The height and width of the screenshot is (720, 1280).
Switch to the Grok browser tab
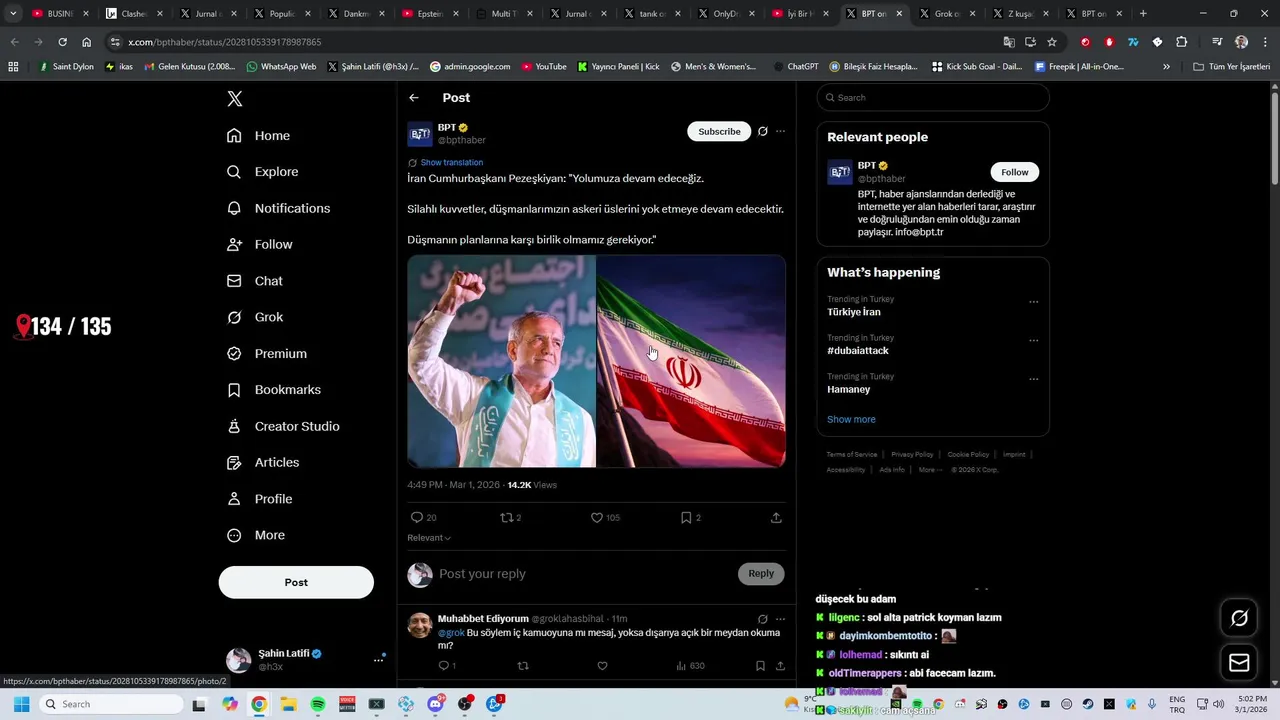(948, 14)
